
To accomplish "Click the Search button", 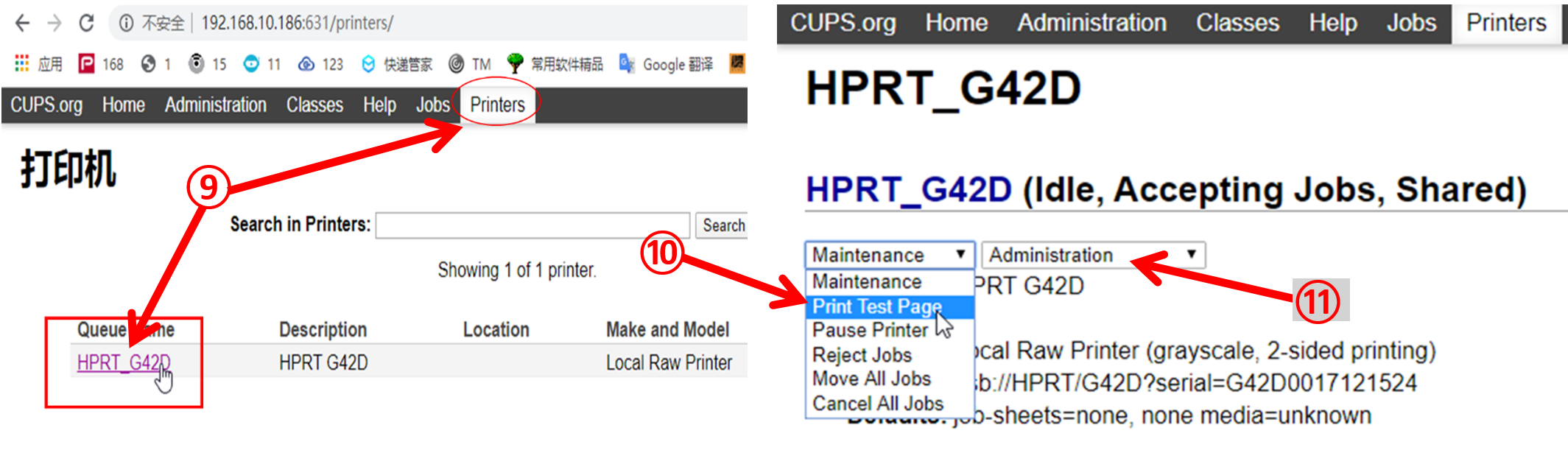I will click(723, 225).
